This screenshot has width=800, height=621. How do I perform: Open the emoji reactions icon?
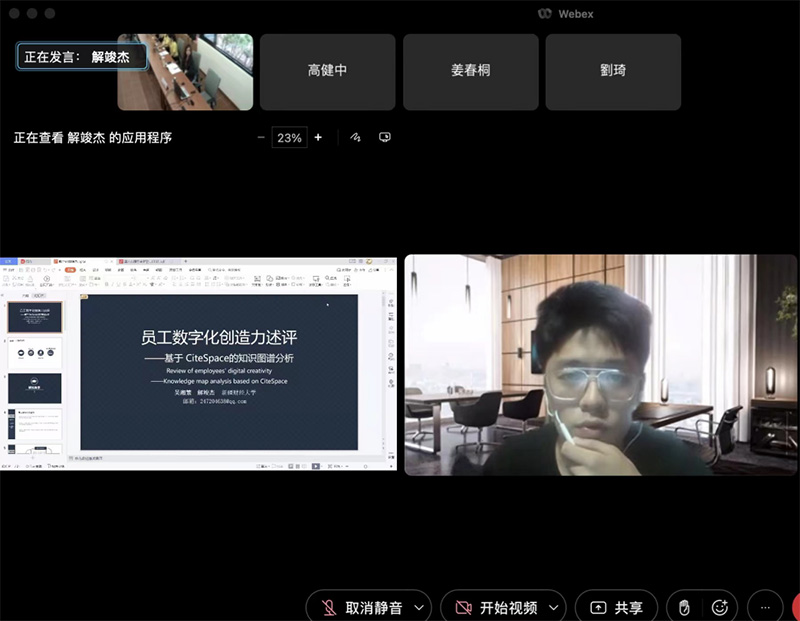(x=719, y=607)
